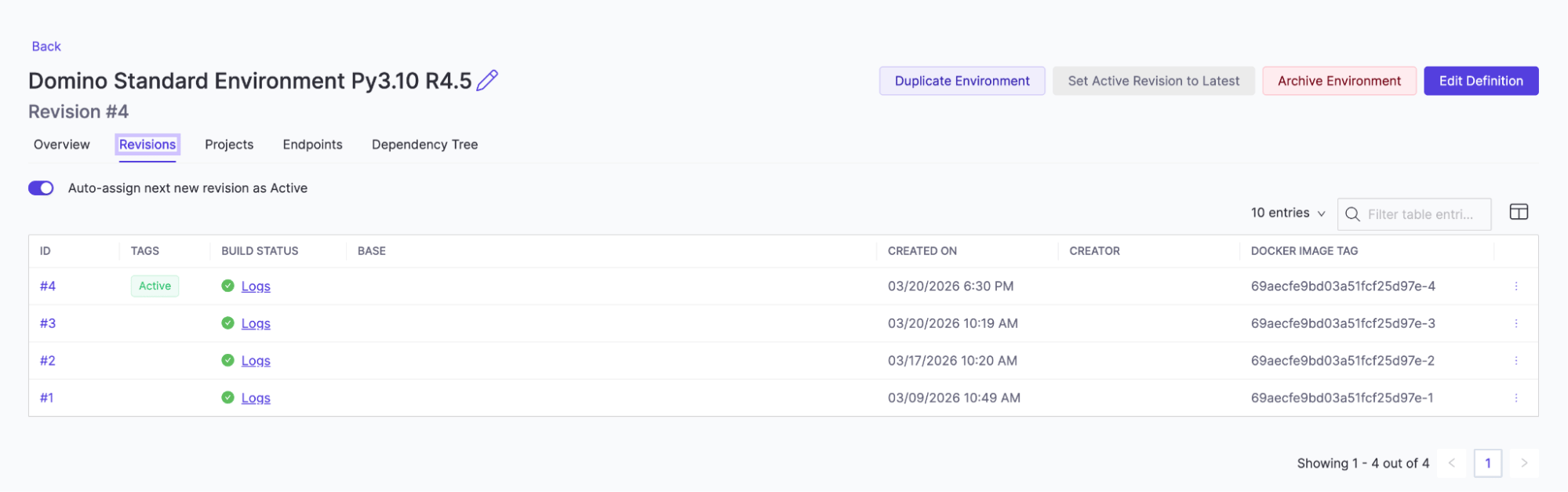This screenshot has height=492, width=1568.
Task: Open Logs for revision #4
Action: coord(256,286)
